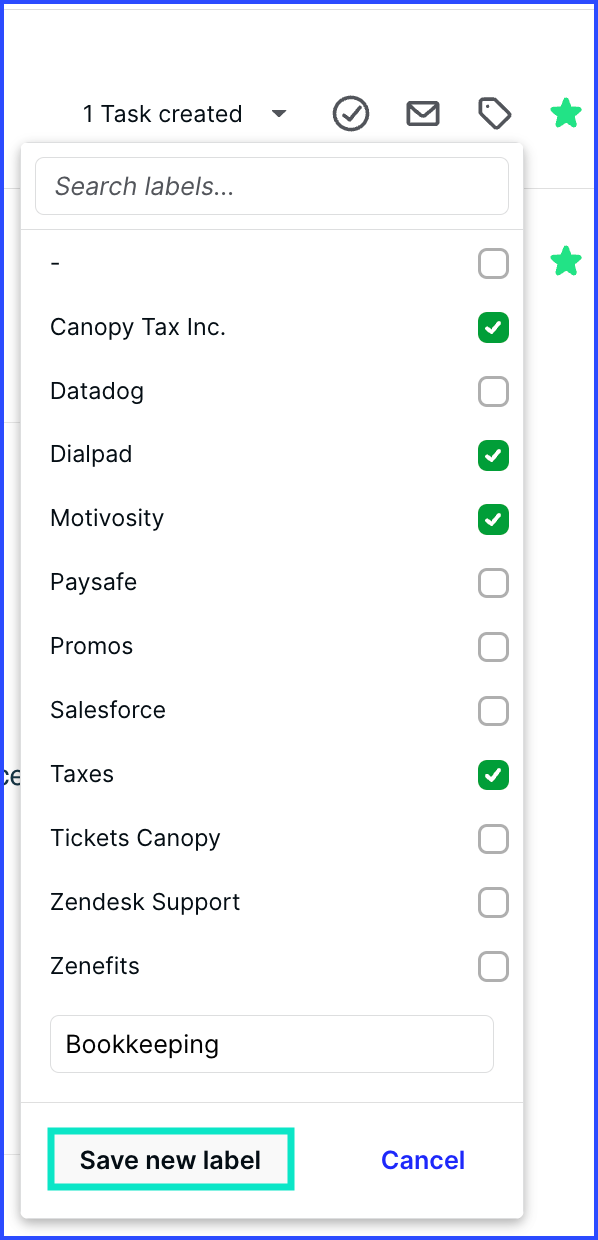Click the second green star icon
The height and width of the screenshot is (1240, 598).
[566, 262]
